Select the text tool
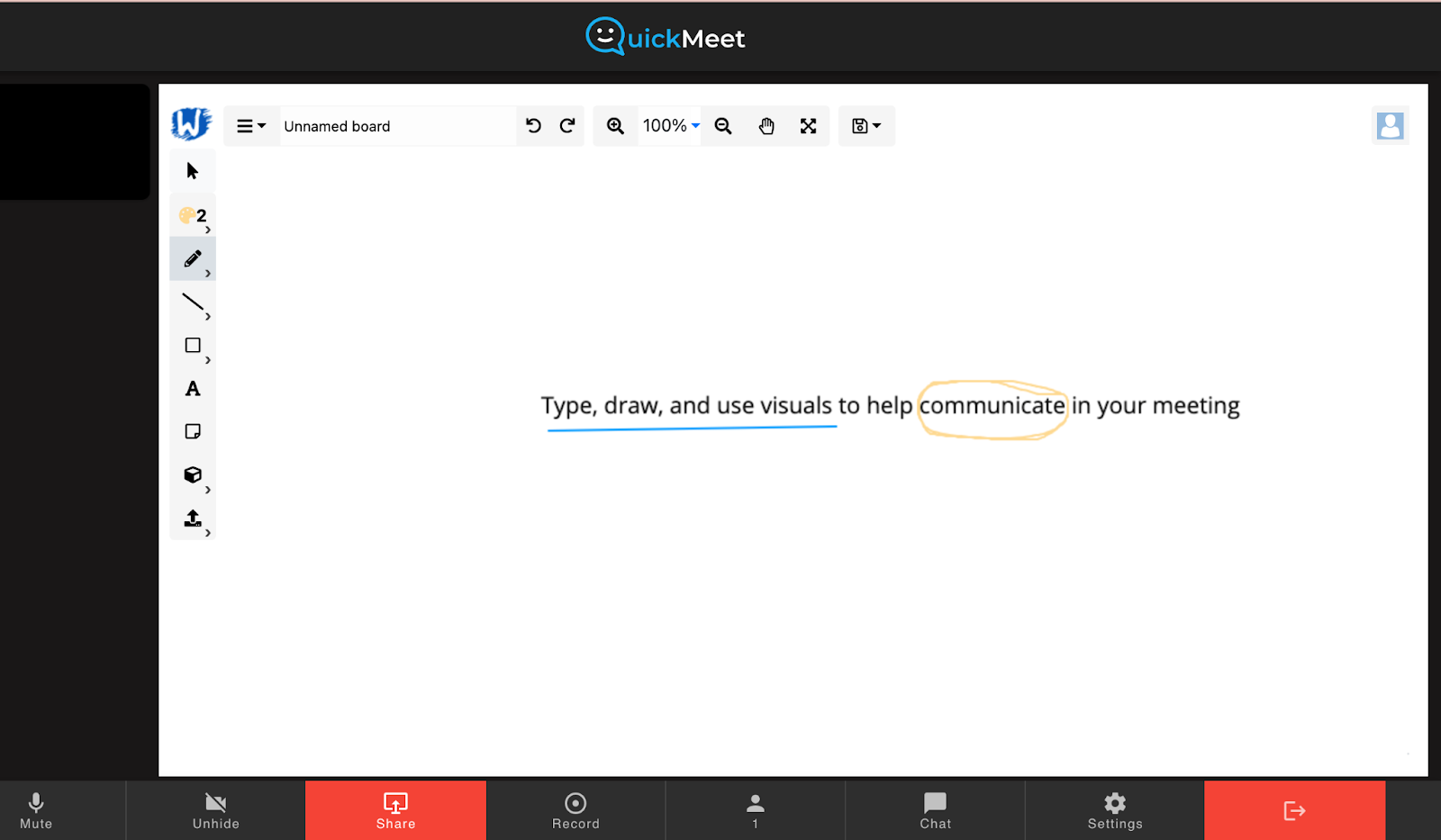Screen dimensions: 1441x840 192,389
